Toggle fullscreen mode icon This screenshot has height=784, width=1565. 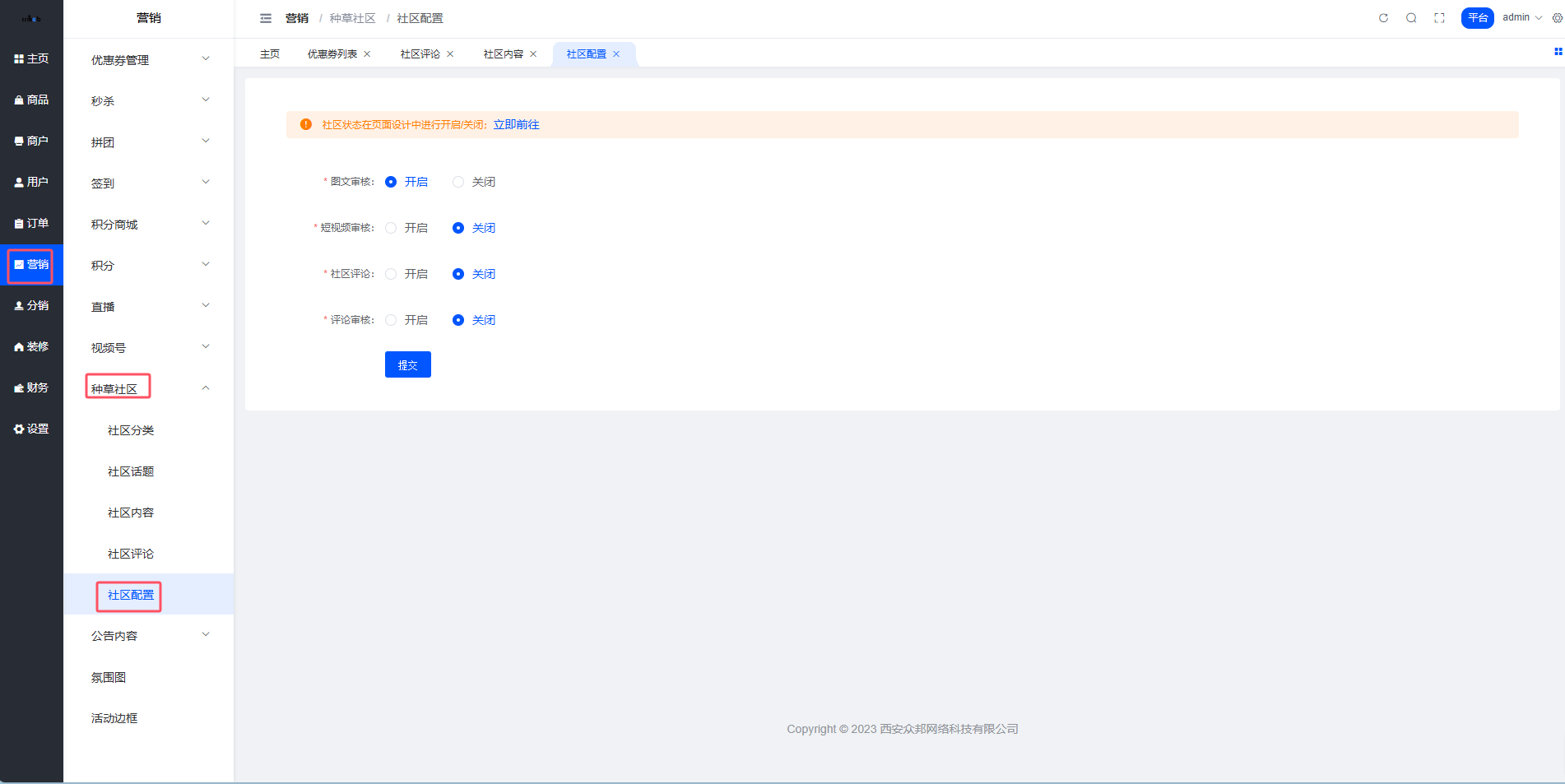(x=1439, y=18)
